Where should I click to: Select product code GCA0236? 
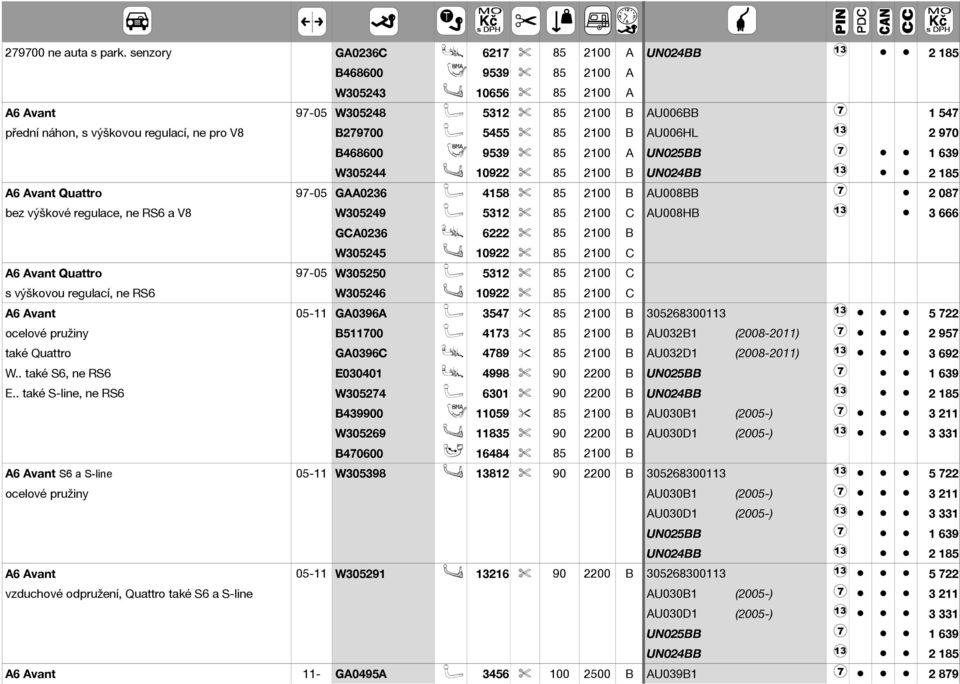tap(361, 233)
